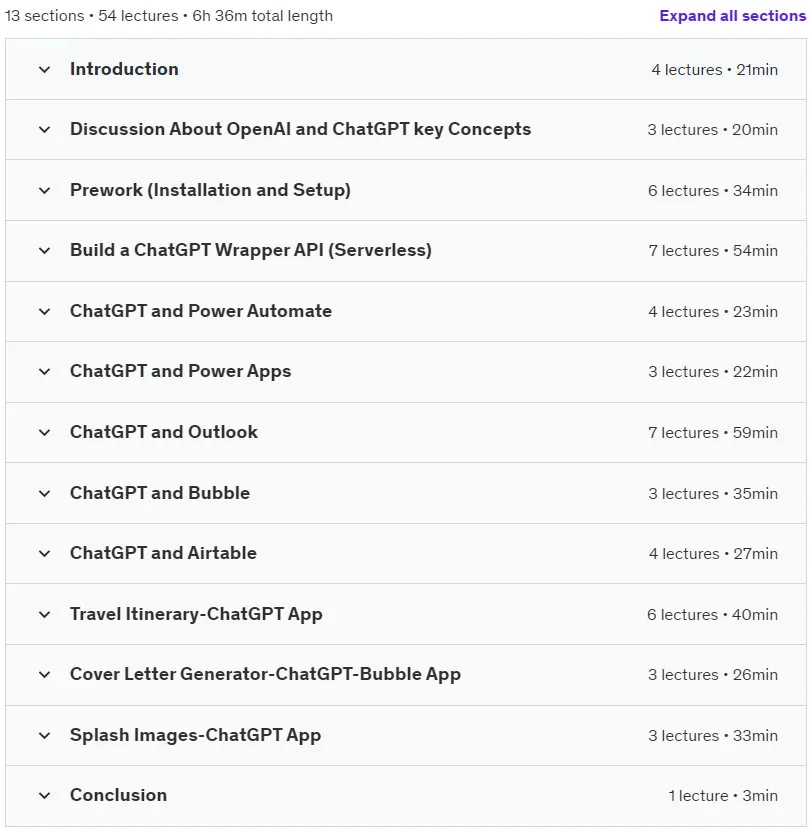The width and height of the screenshot is (810, 829).
Task: Click the chevron beside Splash Images-ChatGPT App
Action: (44, 735)
